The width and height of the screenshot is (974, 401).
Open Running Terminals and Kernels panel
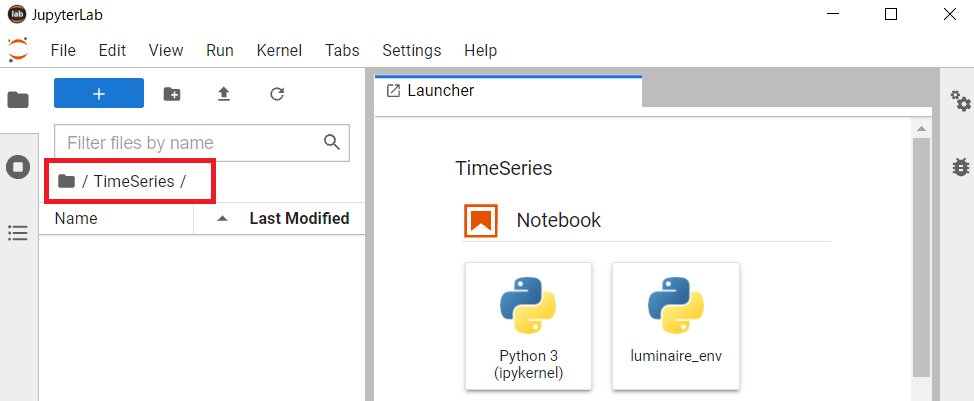point(18,167)
